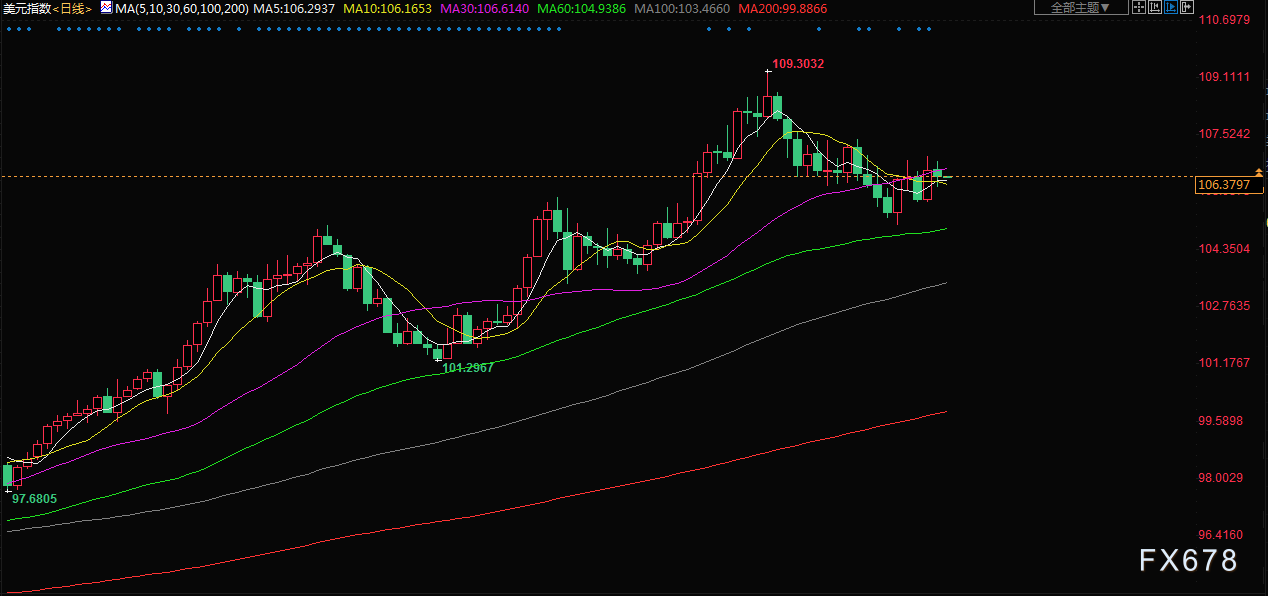
Task: Click the orange up-arrow price marker
Action: [1258, 173]
